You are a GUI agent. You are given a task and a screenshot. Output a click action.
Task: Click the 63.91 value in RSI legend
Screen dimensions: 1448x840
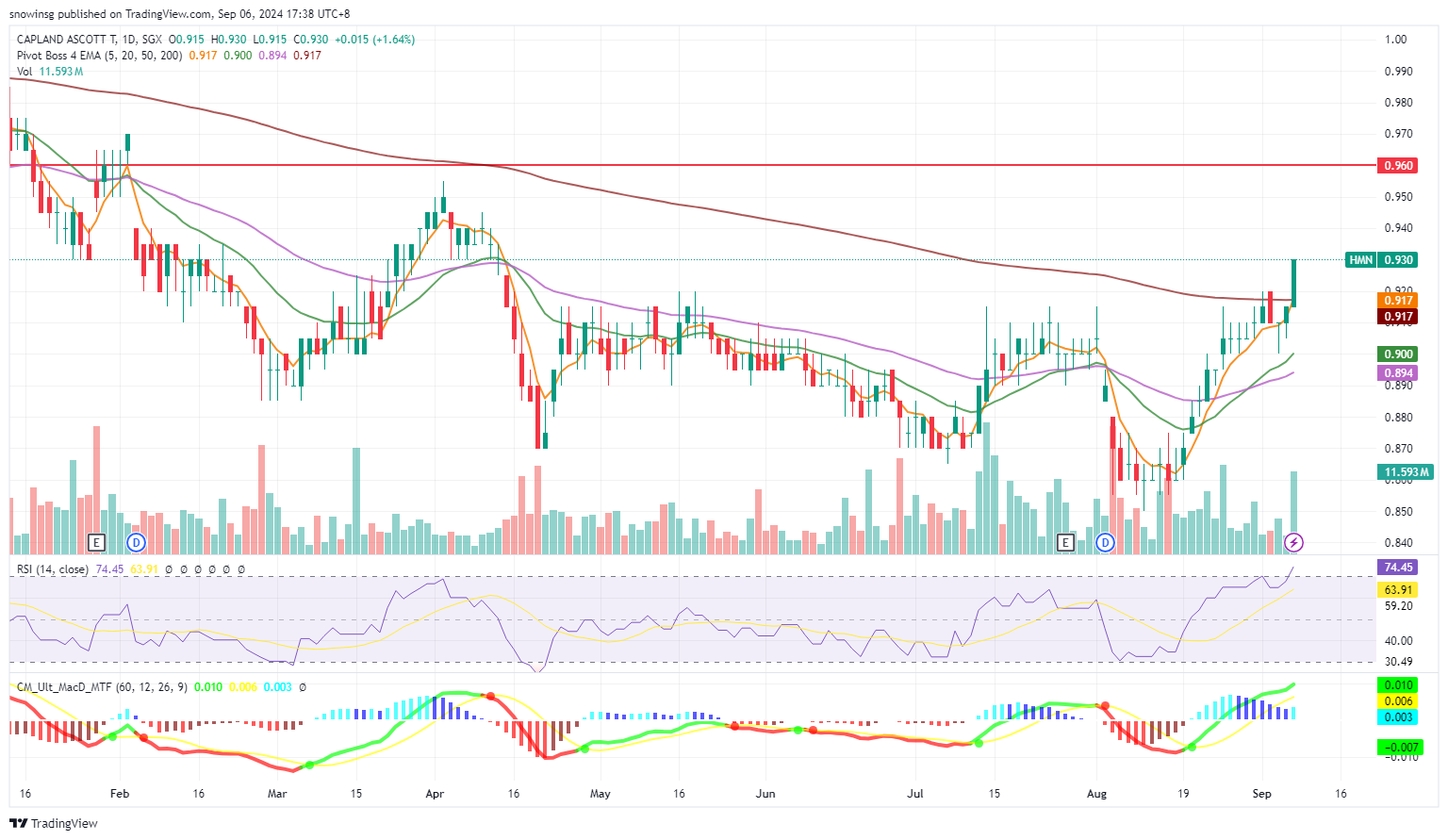coord(143,569)
